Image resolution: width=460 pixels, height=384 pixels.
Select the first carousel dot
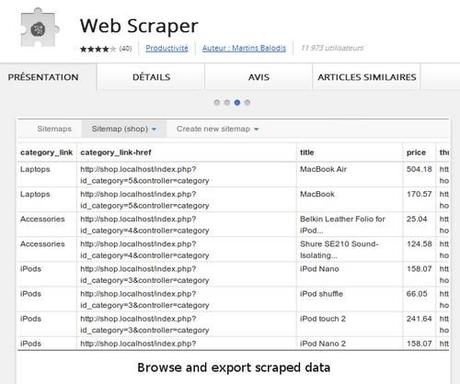[217, 102]
